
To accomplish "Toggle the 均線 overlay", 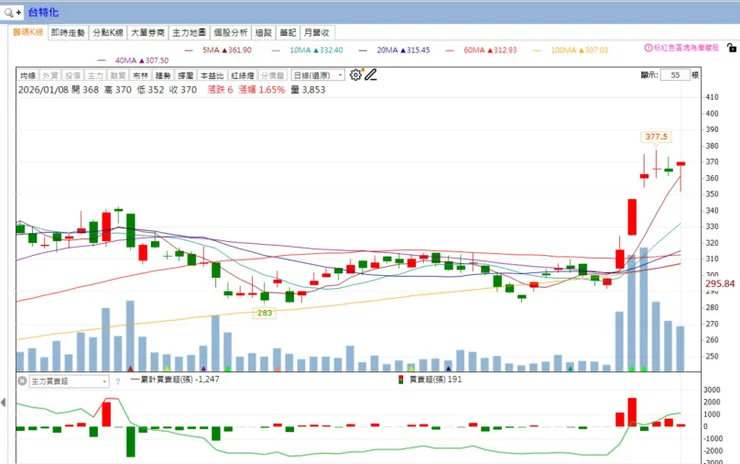I will click(x=28, y=76).
